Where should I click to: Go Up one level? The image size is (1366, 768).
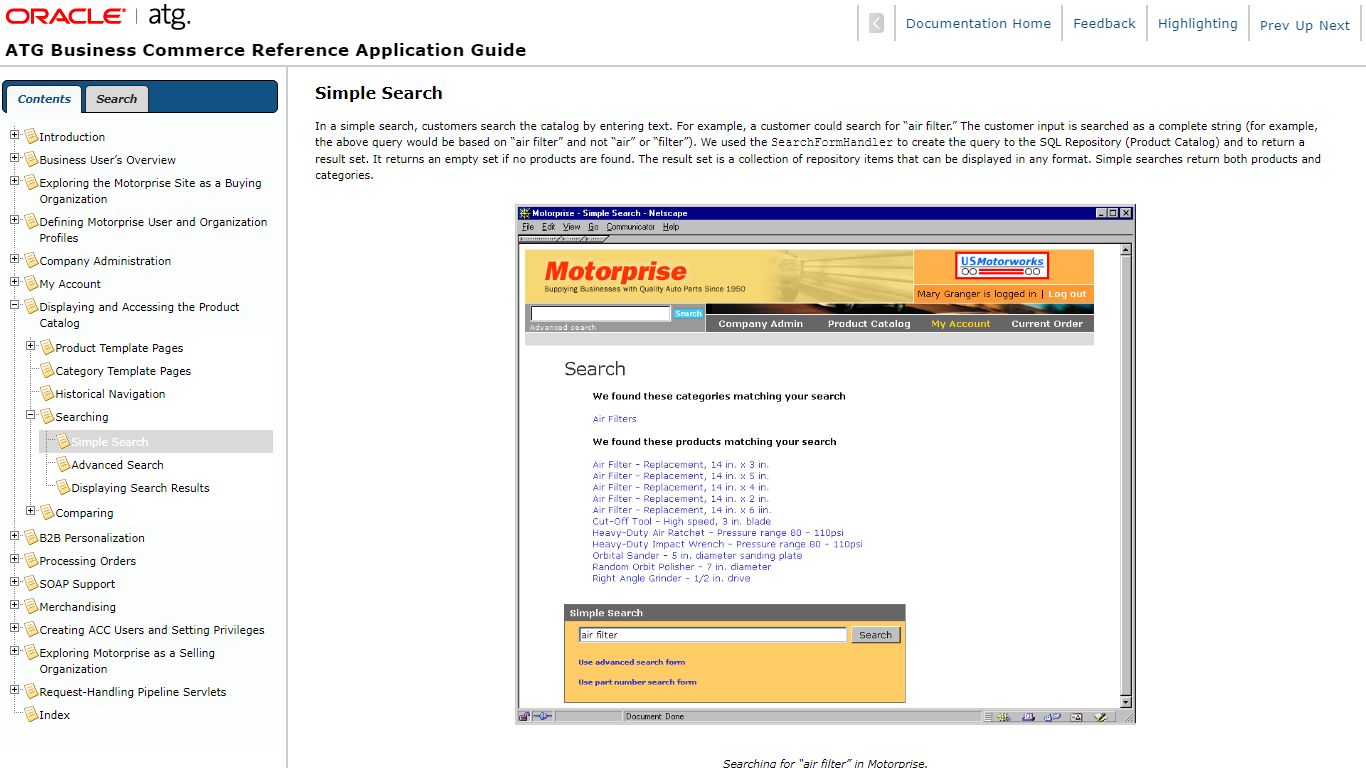point(1304,26)
